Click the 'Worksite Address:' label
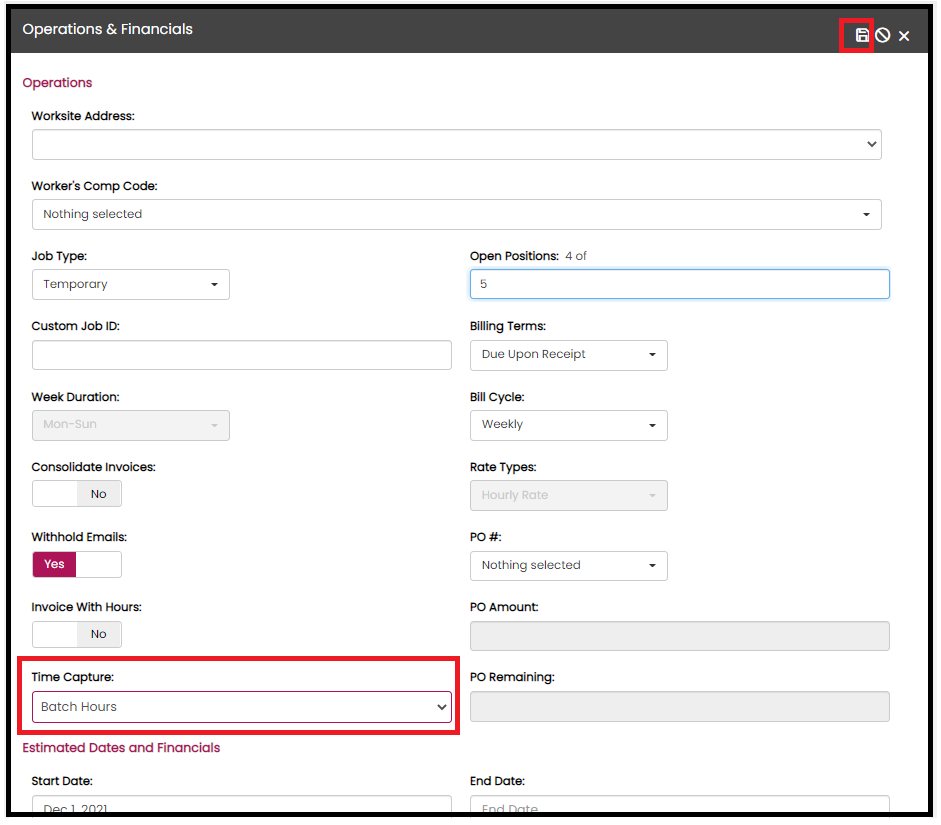This screenshot has height=825, width=941. tap(83, 116)
